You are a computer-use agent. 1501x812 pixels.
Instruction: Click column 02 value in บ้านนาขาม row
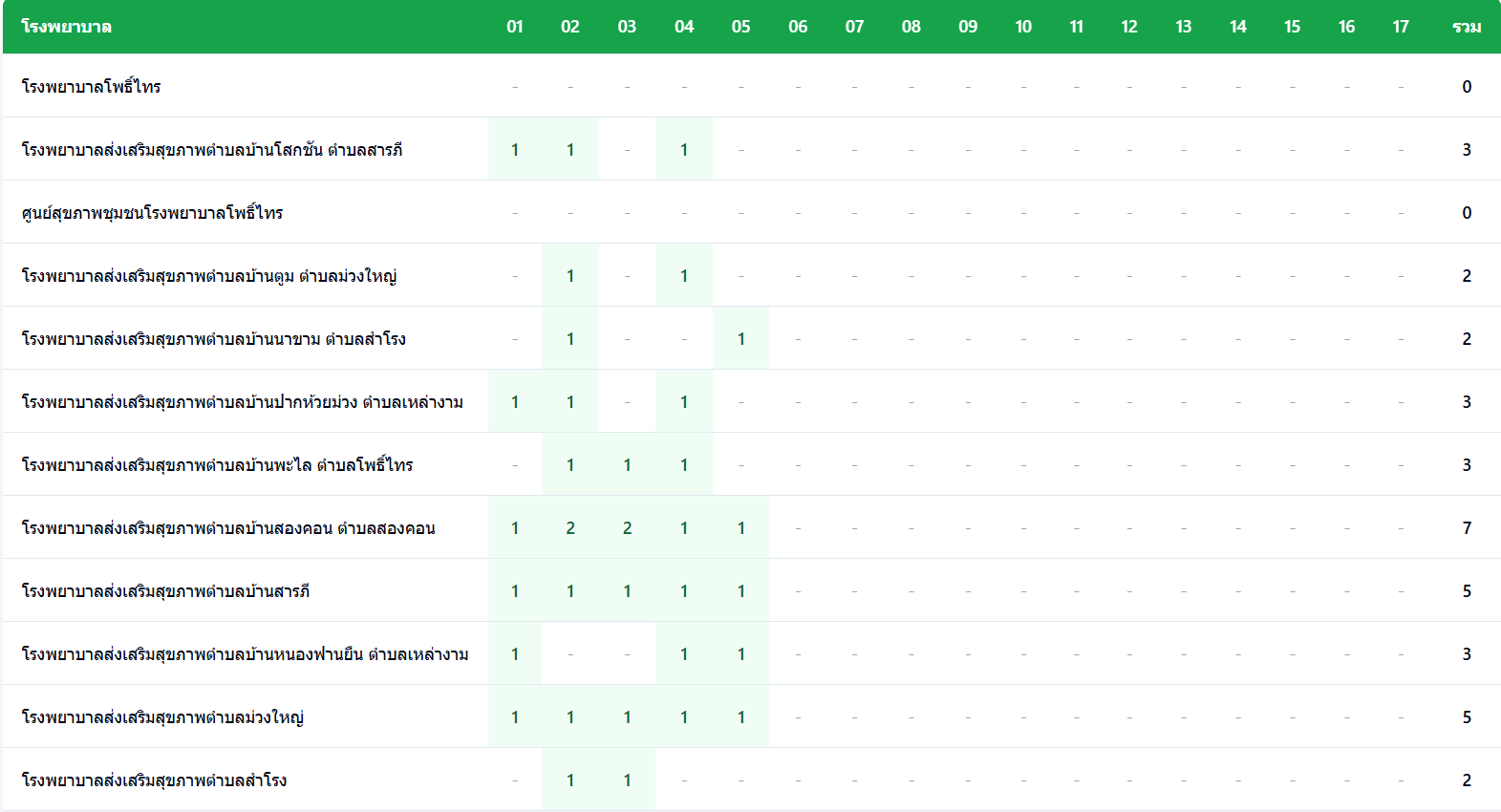click(x=570, y=338)
